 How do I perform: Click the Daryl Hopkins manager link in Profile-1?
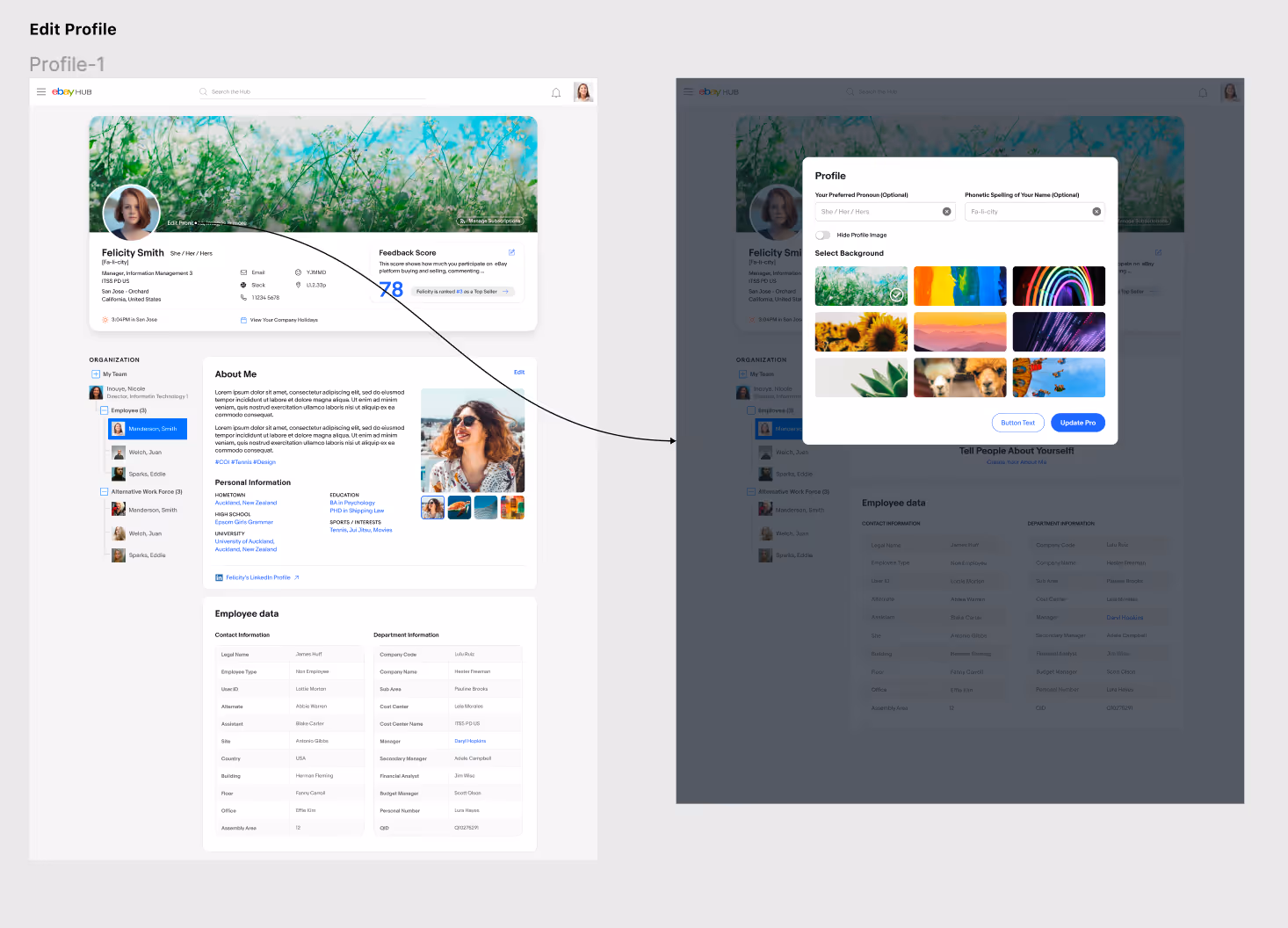click(470, 741)
